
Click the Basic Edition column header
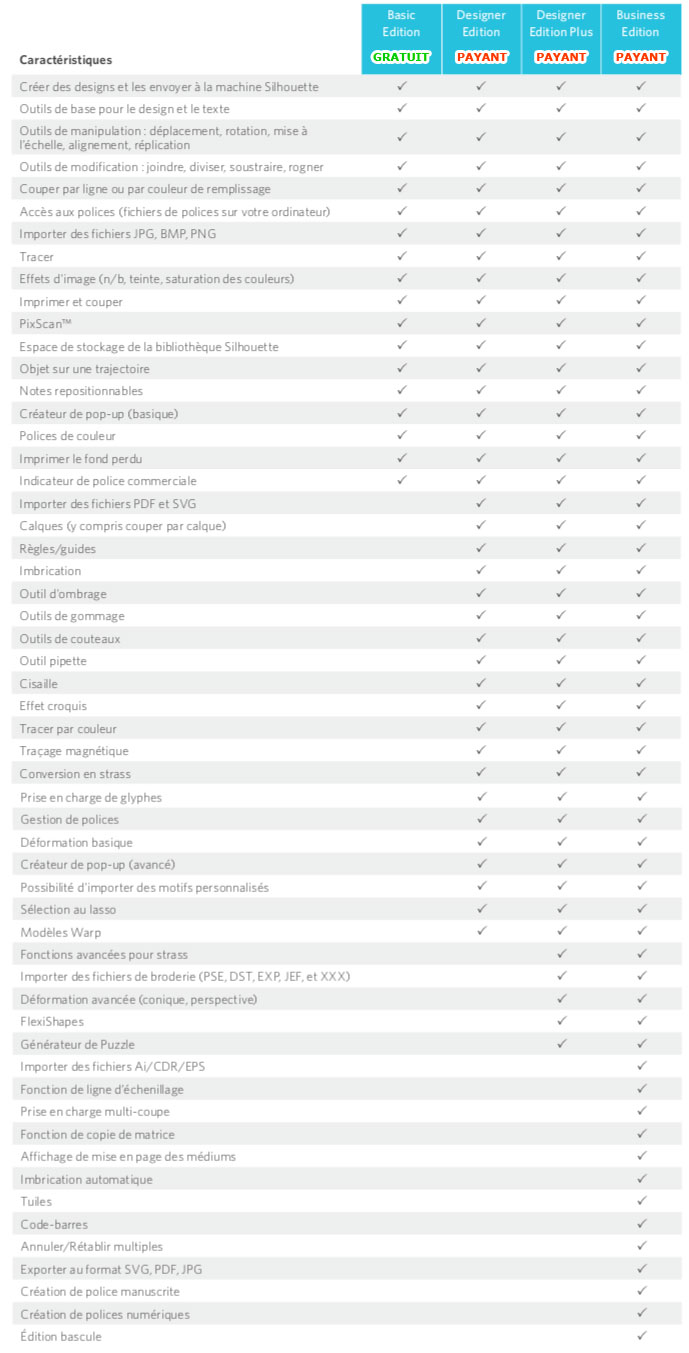coord(401,23)
